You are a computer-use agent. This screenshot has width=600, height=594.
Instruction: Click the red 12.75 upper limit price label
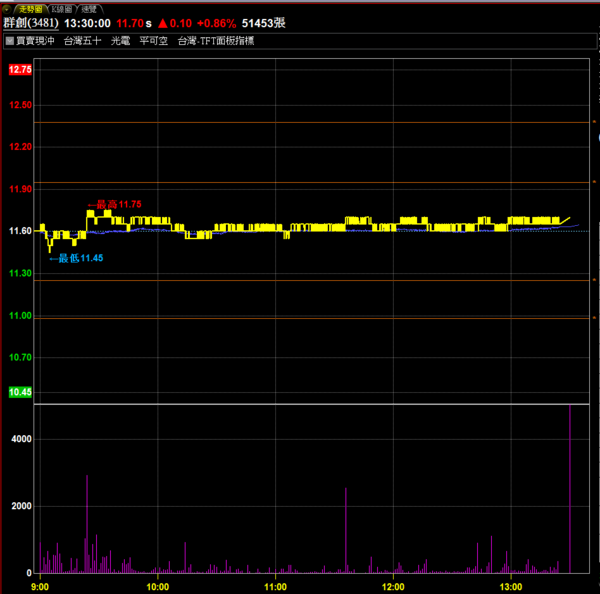[20, 70]
